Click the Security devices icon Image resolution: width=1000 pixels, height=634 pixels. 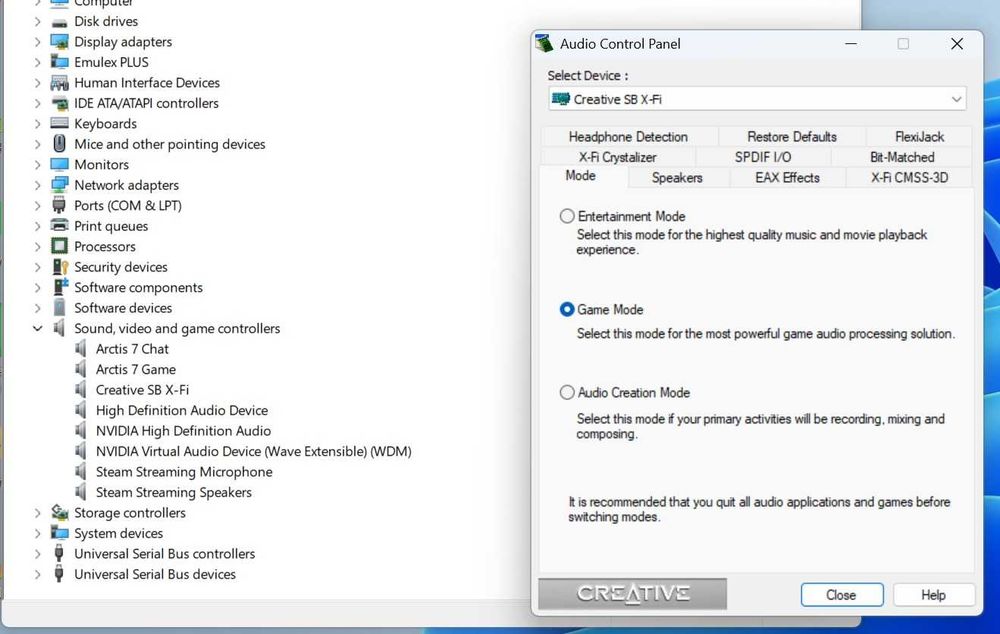(x=59, y=267)
